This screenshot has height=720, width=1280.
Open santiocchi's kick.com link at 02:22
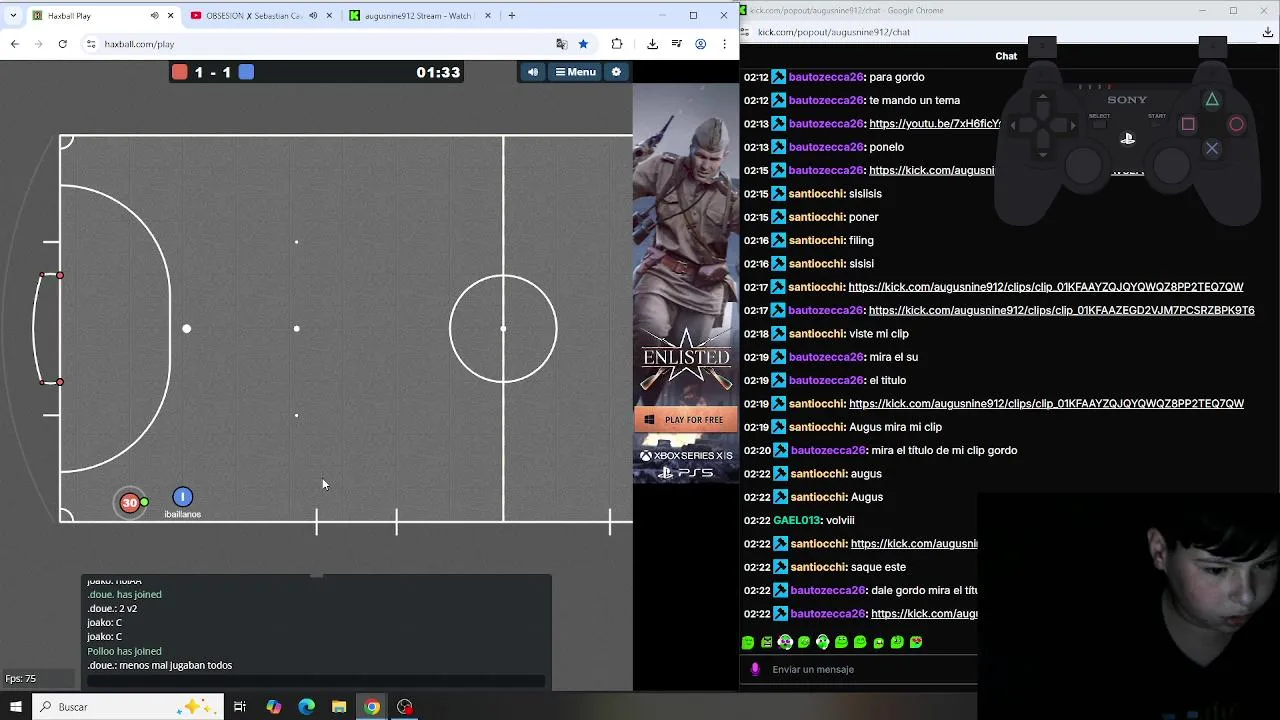pos(914,544)
